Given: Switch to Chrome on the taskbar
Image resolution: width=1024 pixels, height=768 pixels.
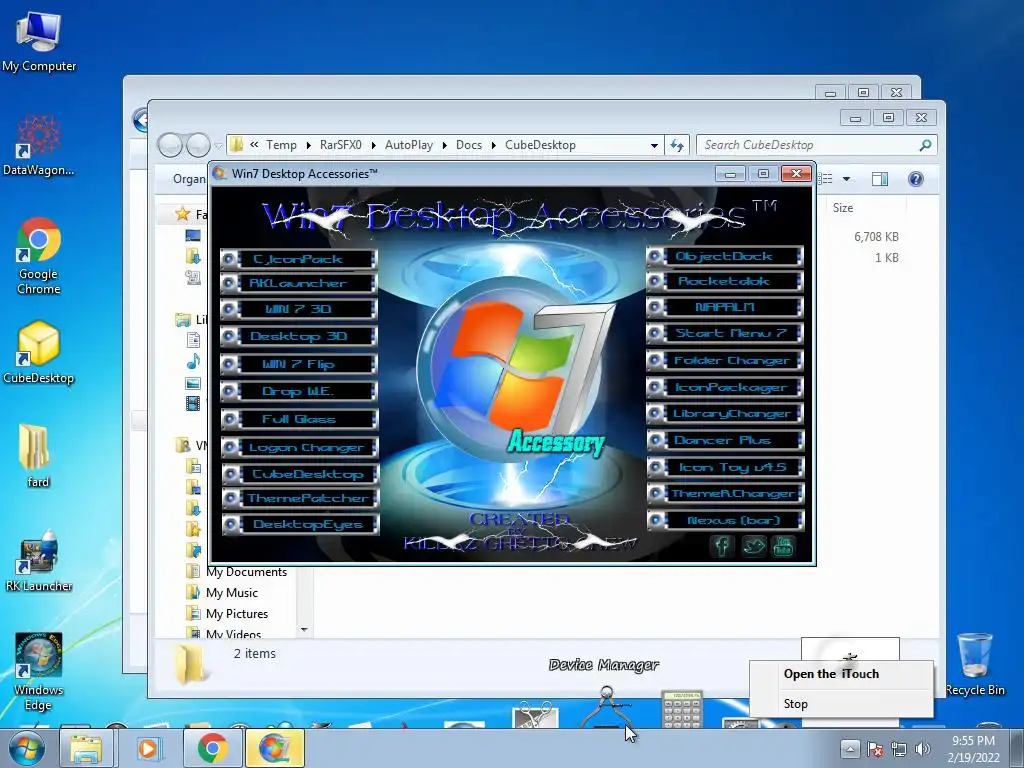Looking at the screenshot, I should (x=212, y=748).
